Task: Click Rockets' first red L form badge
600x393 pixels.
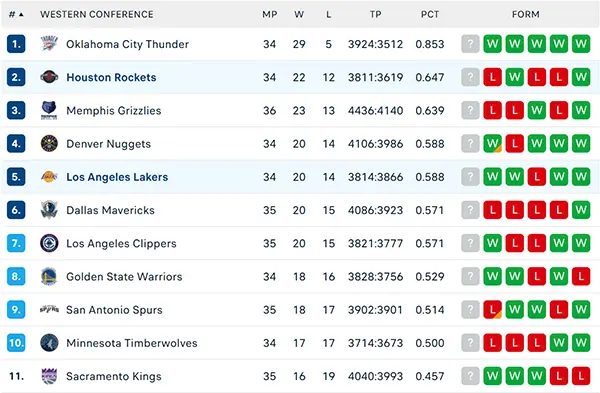Action: point(492,77)
